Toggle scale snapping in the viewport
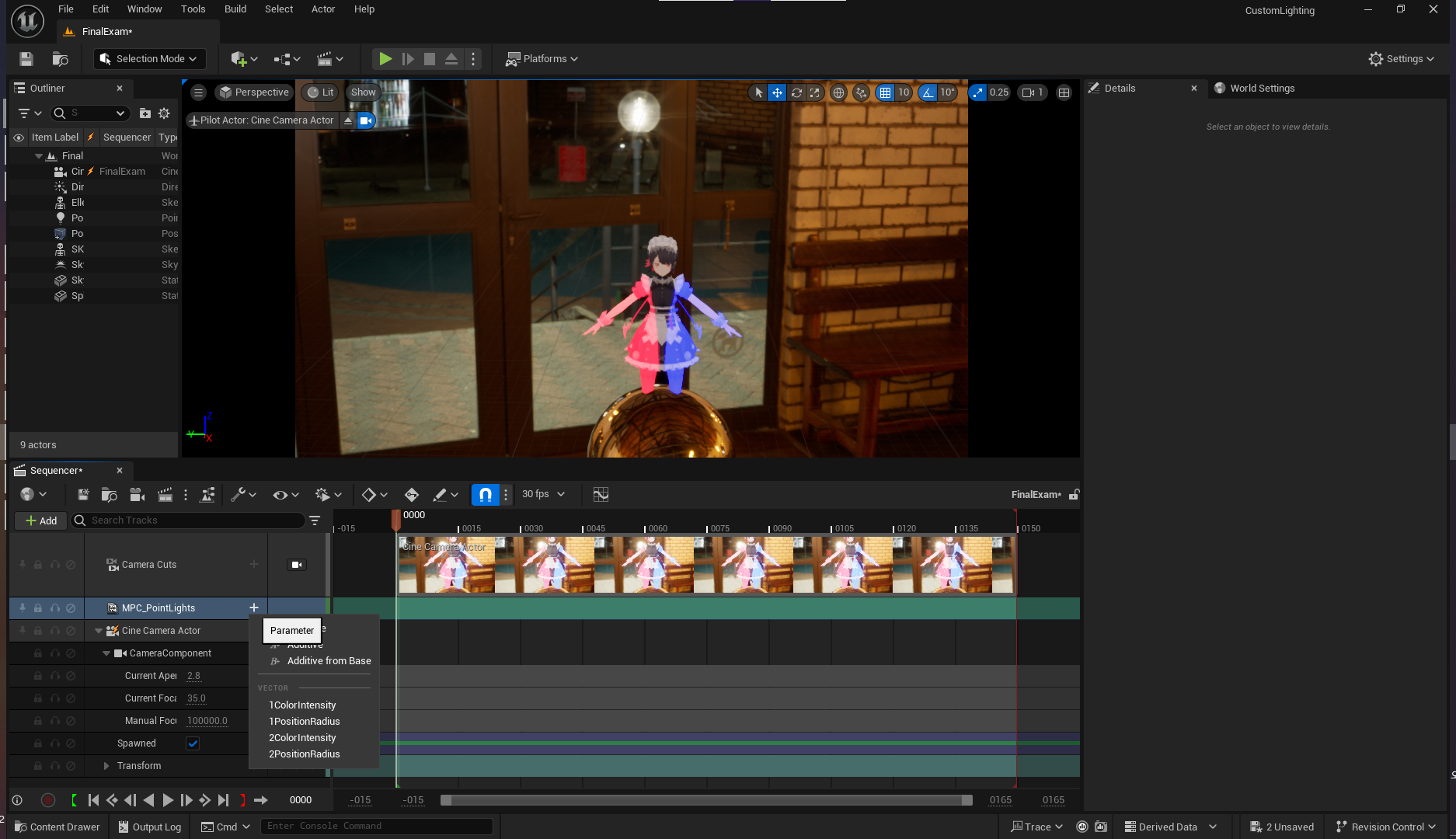This screenshot has width=1456, height=839. point(977,92)
